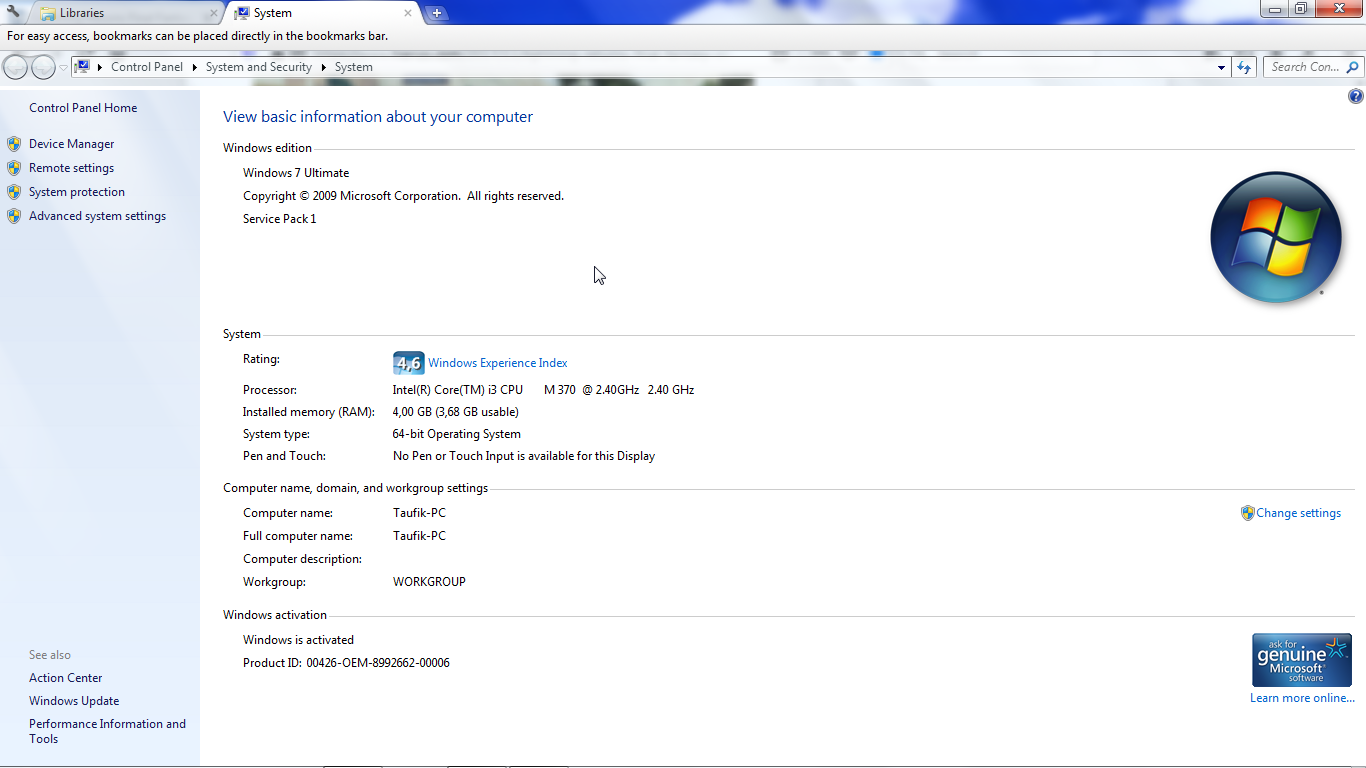Expand arrow after System and Security breadcrumb

[324, 67]
